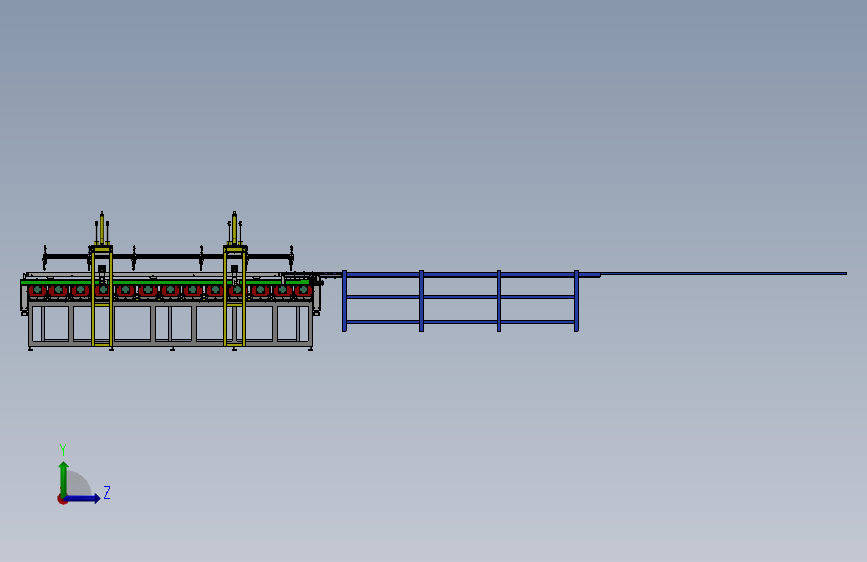Viewport: 867px width, 562px height.
Task: Select the leftmost red roller on the conveyor
Action: 37,290
